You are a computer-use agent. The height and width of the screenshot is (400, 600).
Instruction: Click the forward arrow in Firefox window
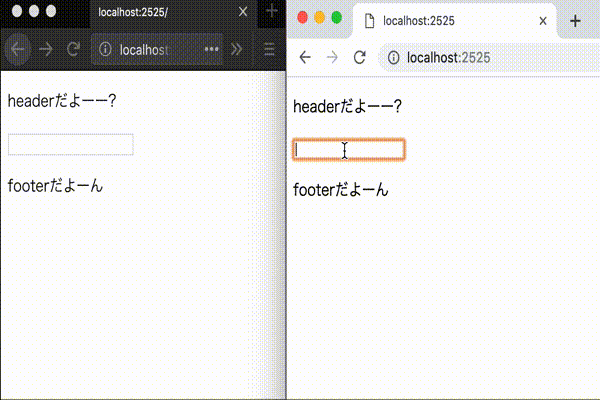(x=46, y=49)
